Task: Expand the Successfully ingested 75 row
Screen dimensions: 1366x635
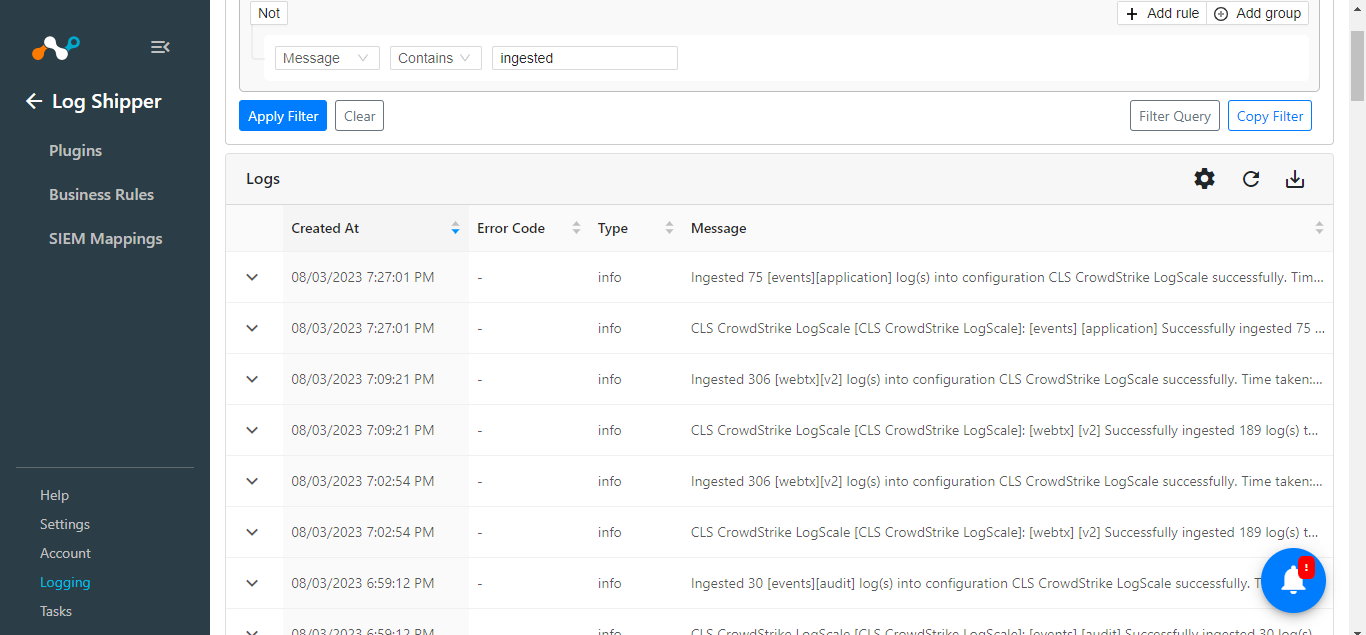Action: click(252, 328)
